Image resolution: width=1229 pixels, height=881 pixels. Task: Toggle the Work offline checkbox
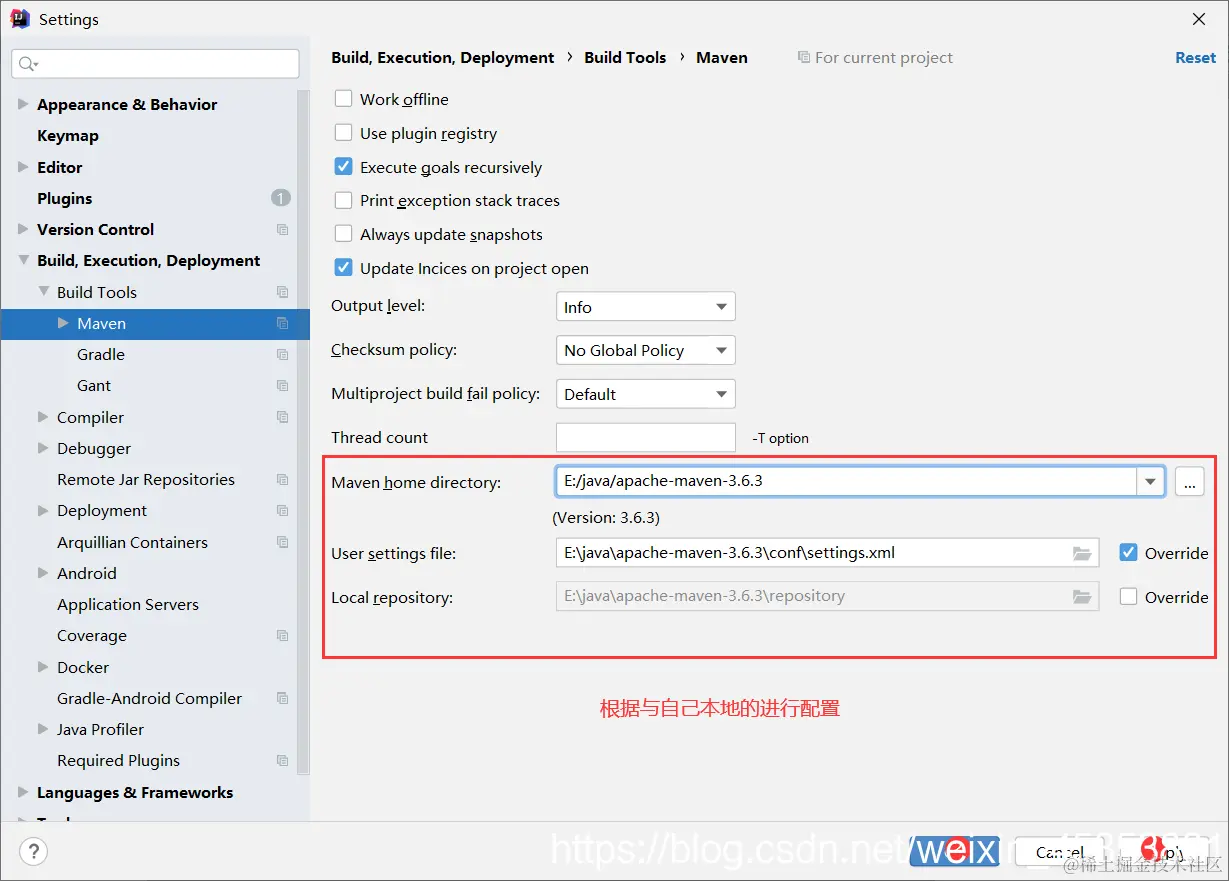343,99
